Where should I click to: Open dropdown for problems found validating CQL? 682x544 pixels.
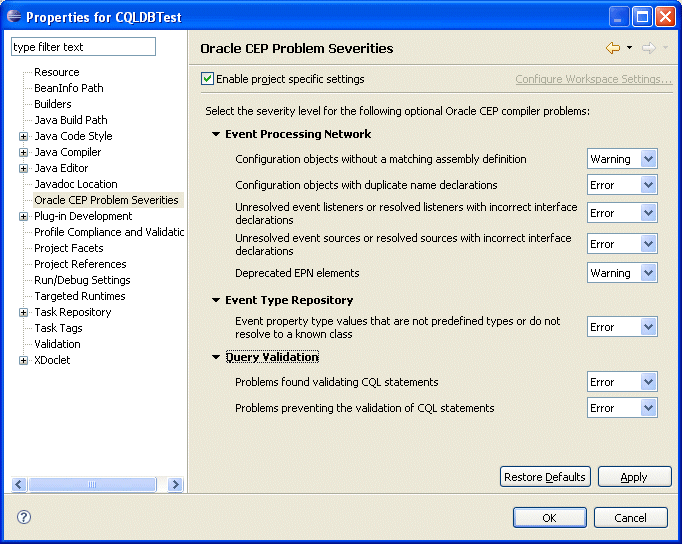[x=622, y=382]
